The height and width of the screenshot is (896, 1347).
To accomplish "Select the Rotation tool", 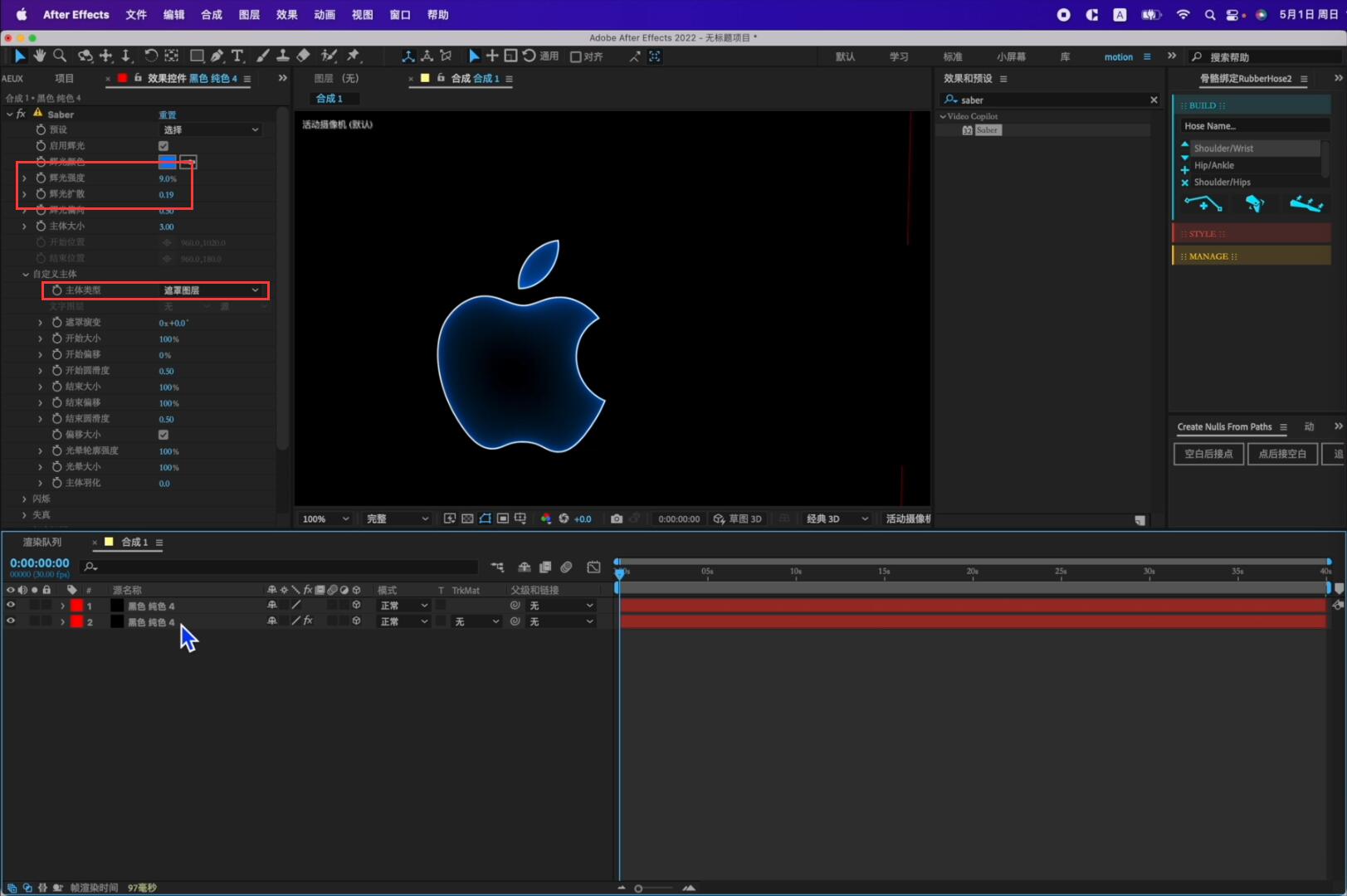I will click(151, 56).
